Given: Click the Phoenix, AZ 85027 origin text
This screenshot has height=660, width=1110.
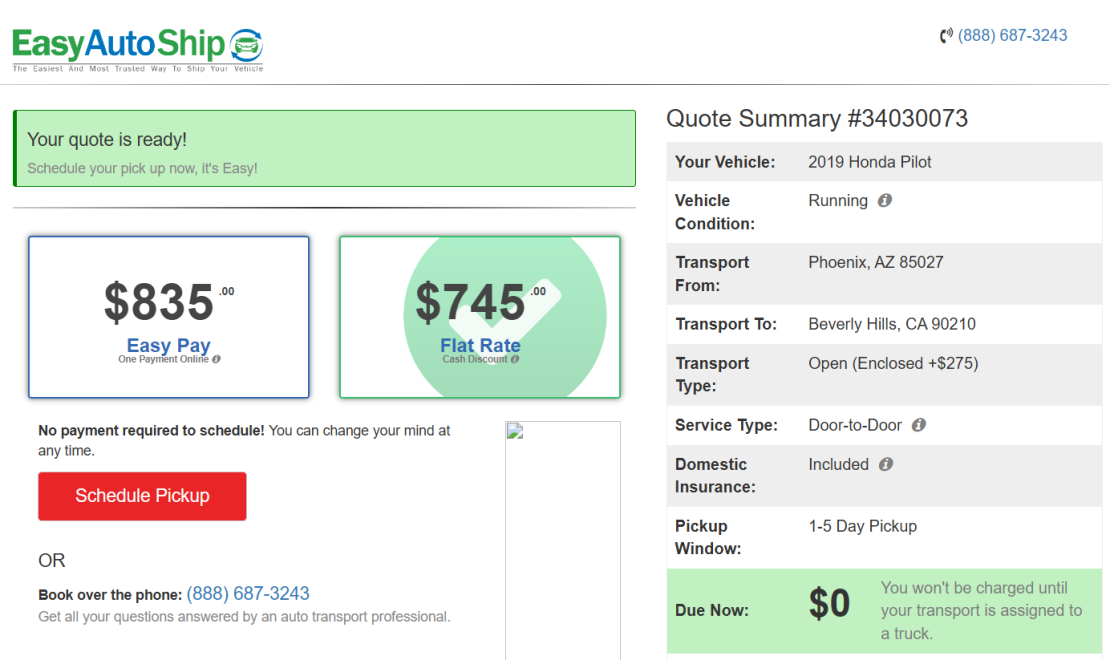Looking at the screenshot, I should click(876, 263).
